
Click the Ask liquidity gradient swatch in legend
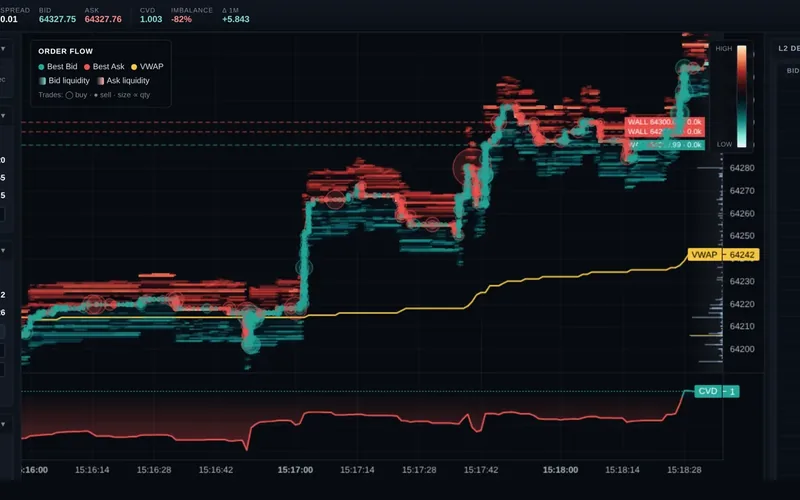click(101, 81)
